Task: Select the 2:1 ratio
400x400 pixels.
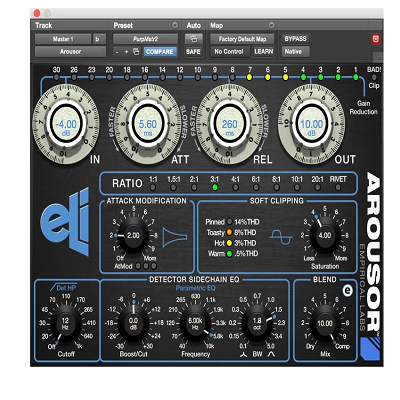Action: point(194,188)
